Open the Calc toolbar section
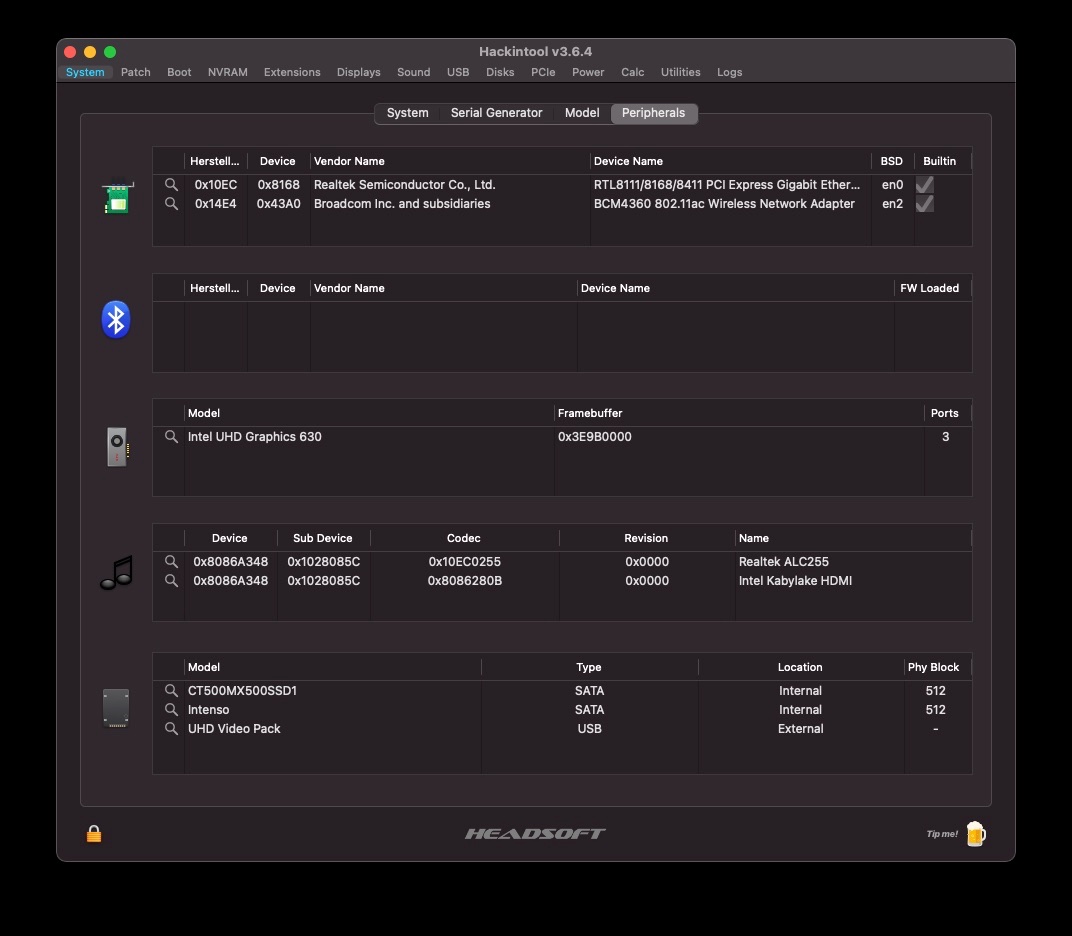The height and width of the screenshot is (936, 1072). pos(632,72)
